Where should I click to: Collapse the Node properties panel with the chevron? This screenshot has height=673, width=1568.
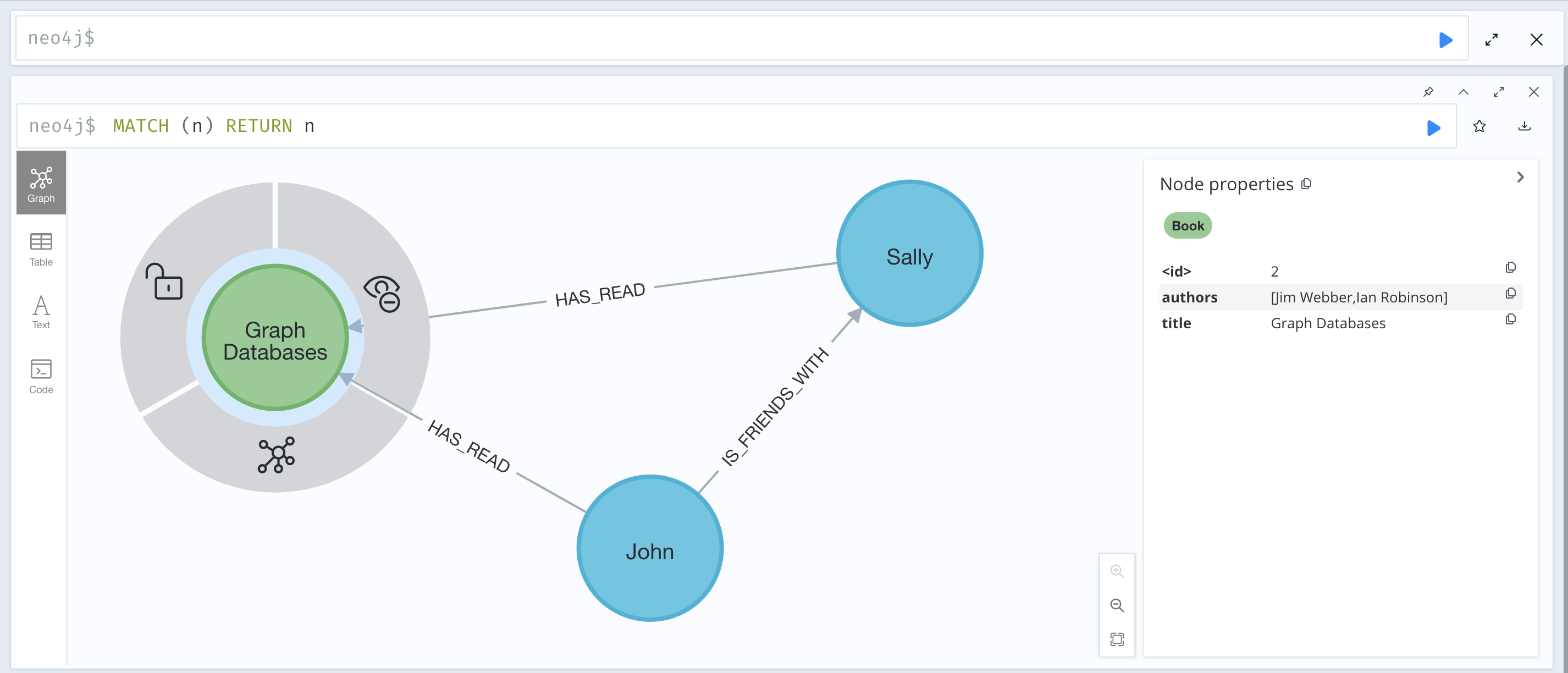pyautogui.click(x=1520, y=177)
